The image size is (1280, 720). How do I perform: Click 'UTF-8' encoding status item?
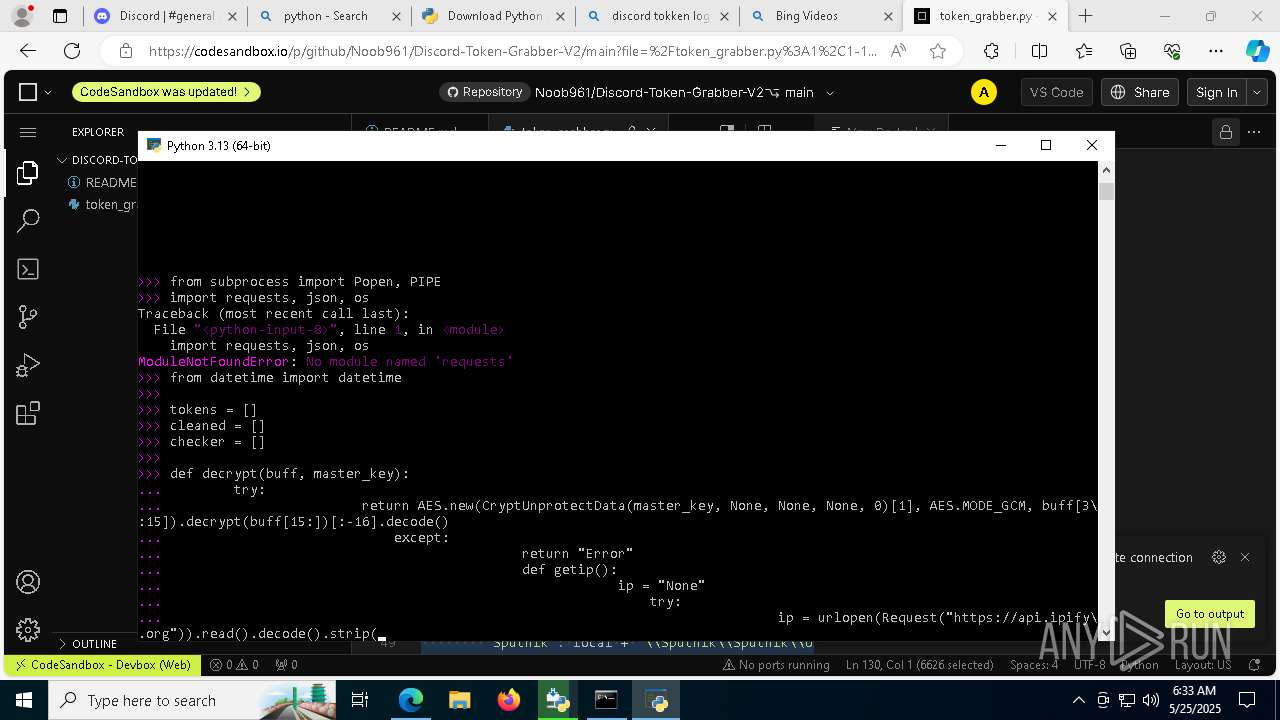point(1090,664)
